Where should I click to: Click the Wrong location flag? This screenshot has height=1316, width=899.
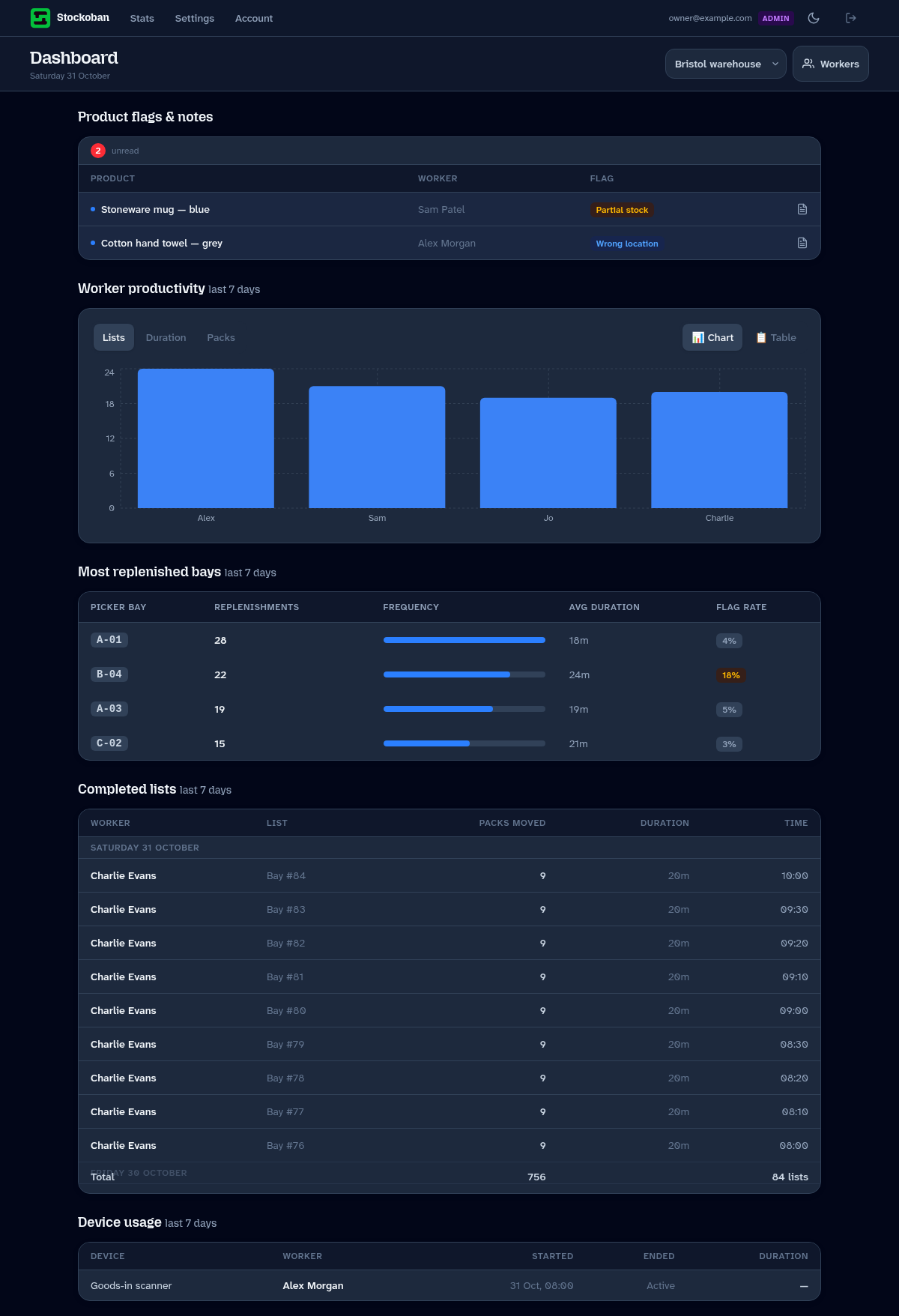tap(627, 244)
